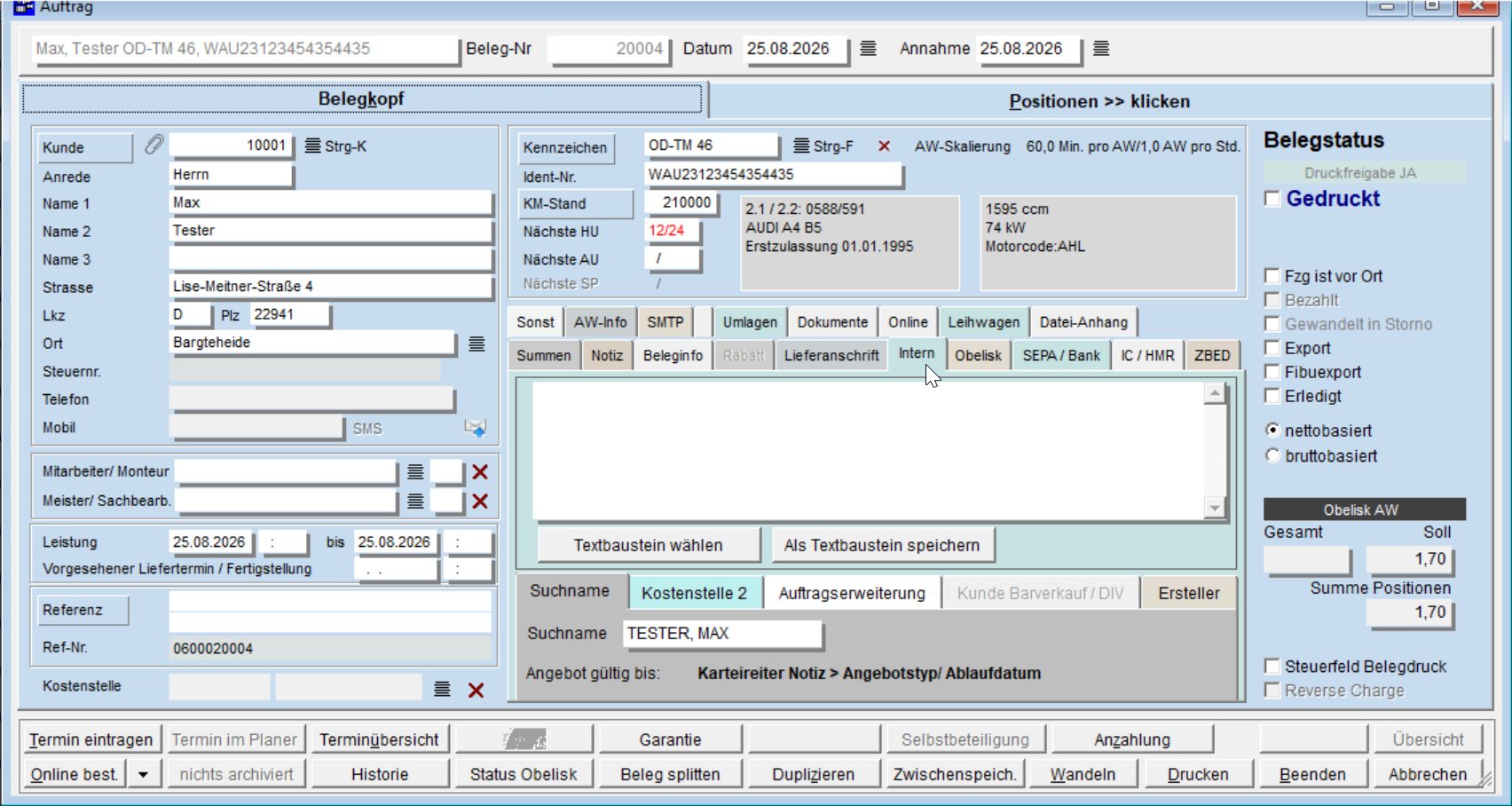The width and height of the screenshot is (1512, 806).
Task: Open customer lookup list icon beside Strg-K
Action: [x=312, y=146]
